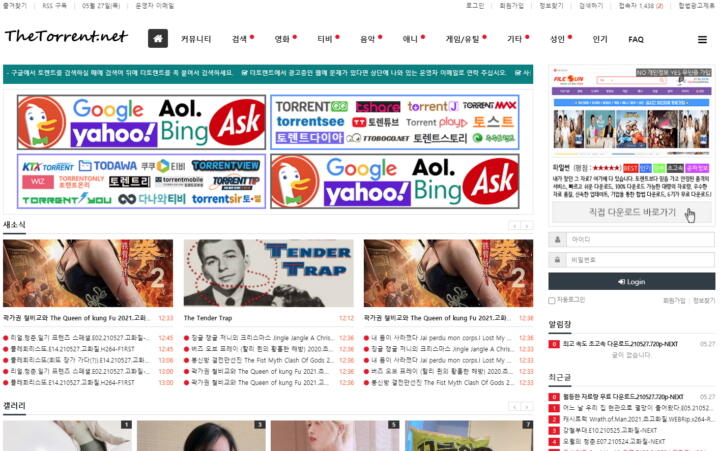Screen dimensions: 720x451
Task: Select the 알림장 section heading
Action: [x=560, y=324]
